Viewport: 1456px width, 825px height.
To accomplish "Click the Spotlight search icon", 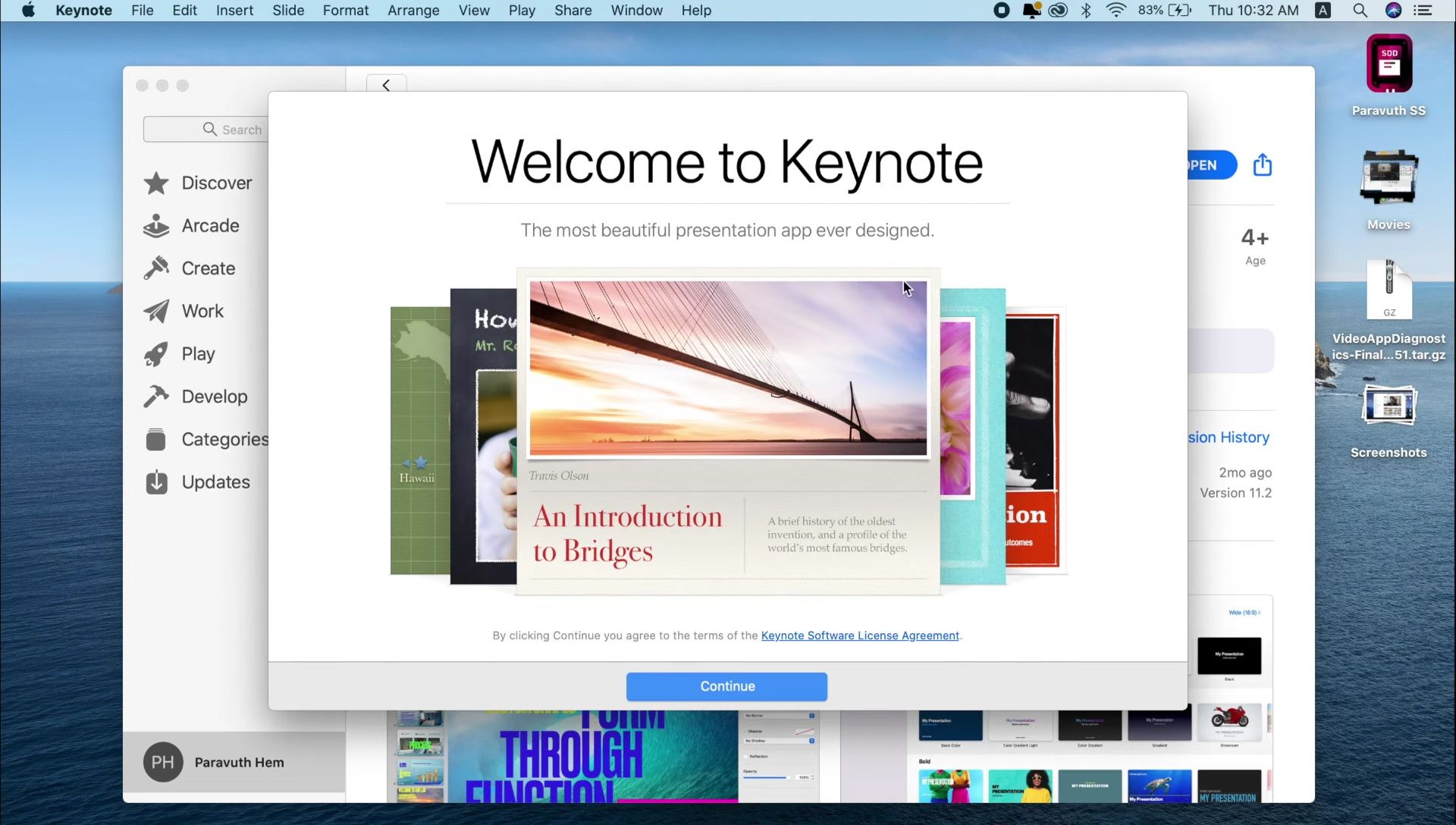I will 1360,11.
